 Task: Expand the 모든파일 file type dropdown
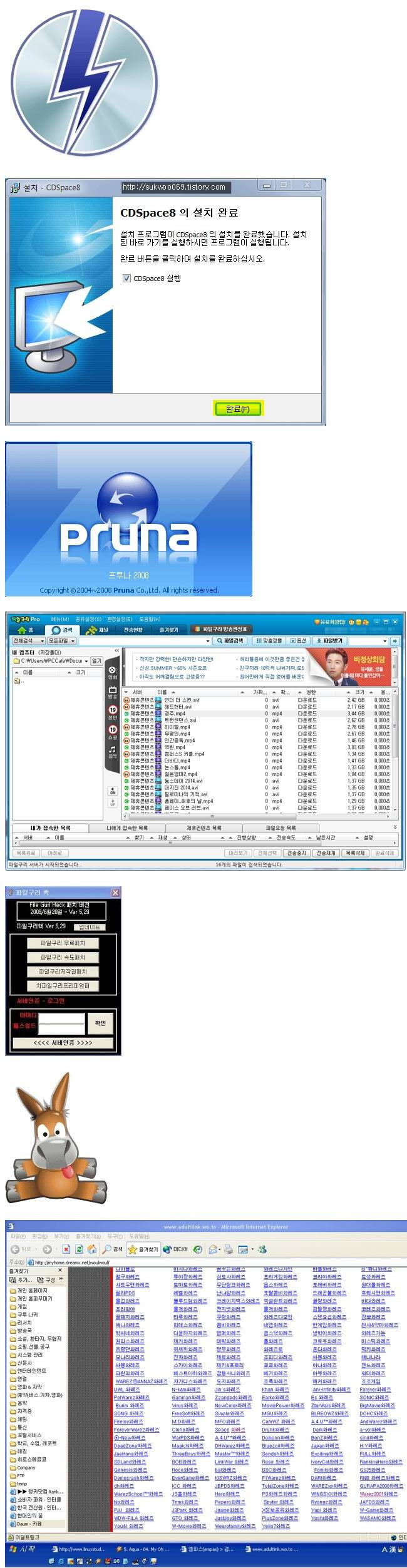(62, 641)
